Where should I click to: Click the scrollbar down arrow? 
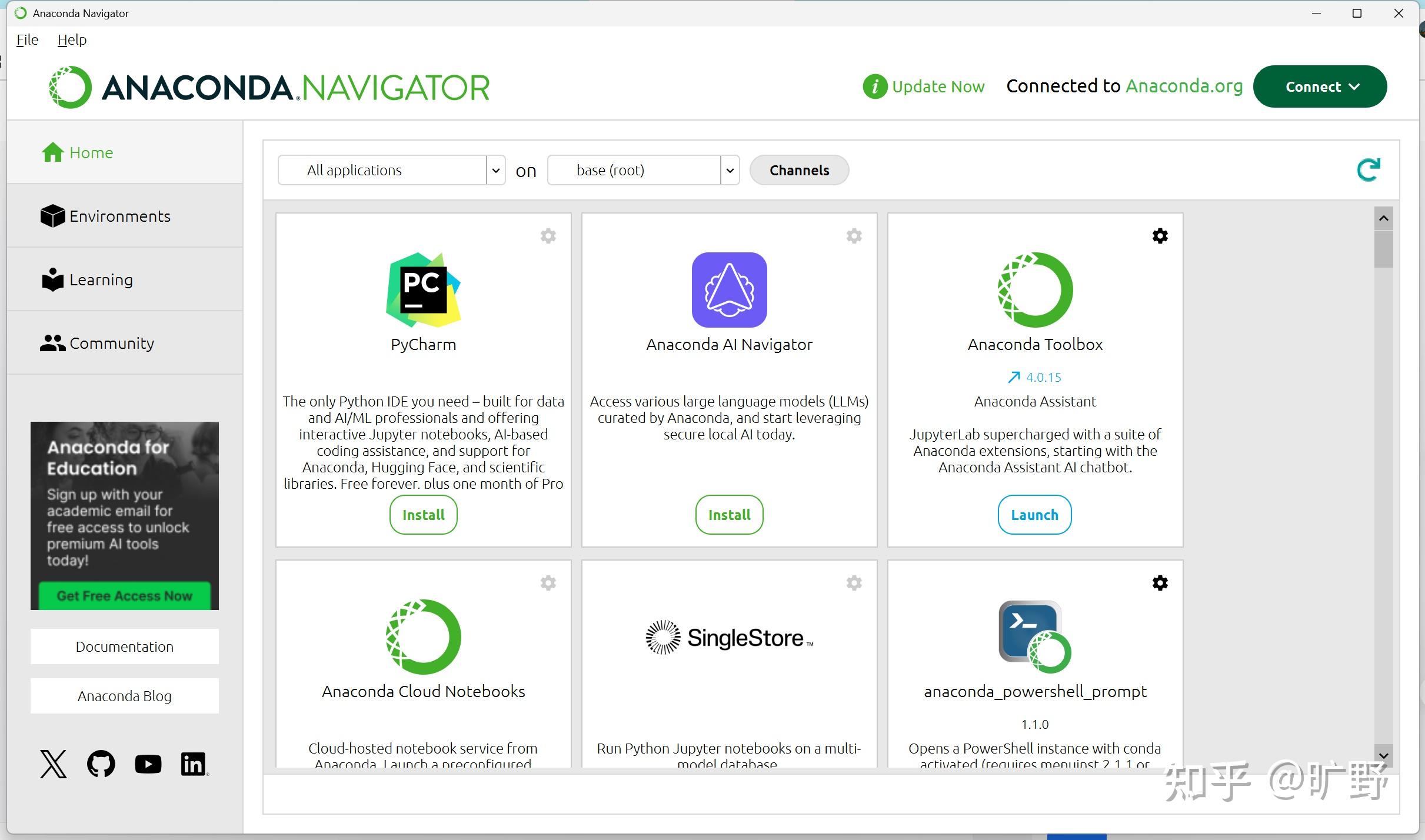(1383, 755)
